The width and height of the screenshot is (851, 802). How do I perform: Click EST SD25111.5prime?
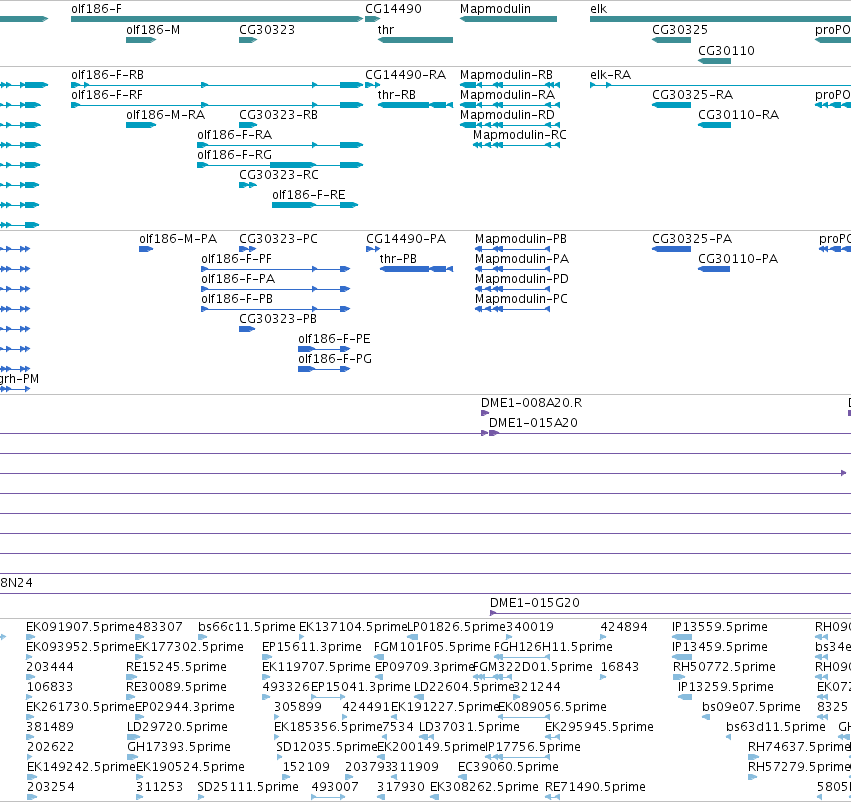[x=201, y=797]
